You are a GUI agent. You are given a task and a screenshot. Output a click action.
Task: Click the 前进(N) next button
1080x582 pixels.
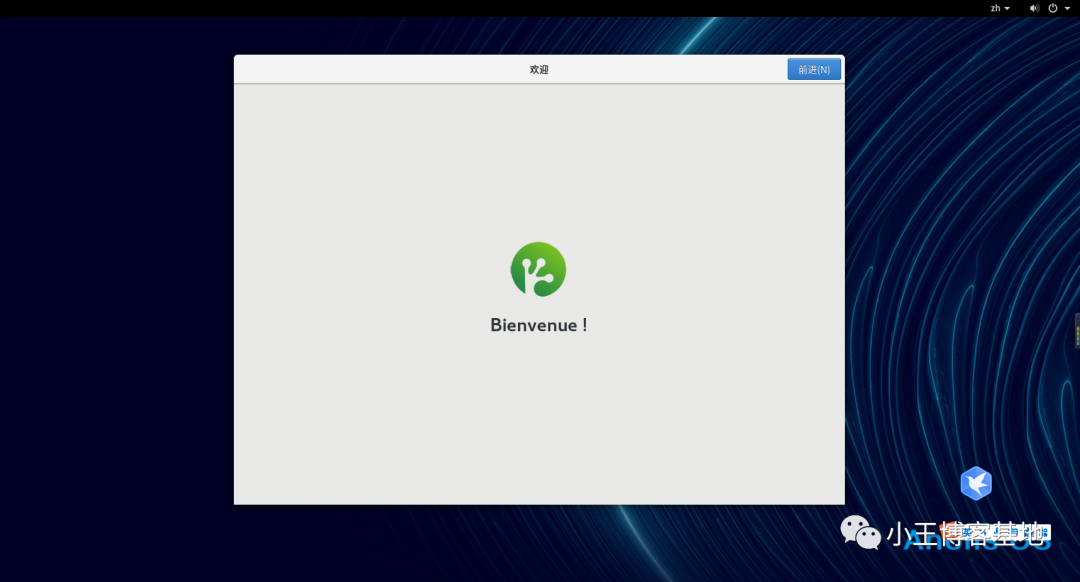813,70
